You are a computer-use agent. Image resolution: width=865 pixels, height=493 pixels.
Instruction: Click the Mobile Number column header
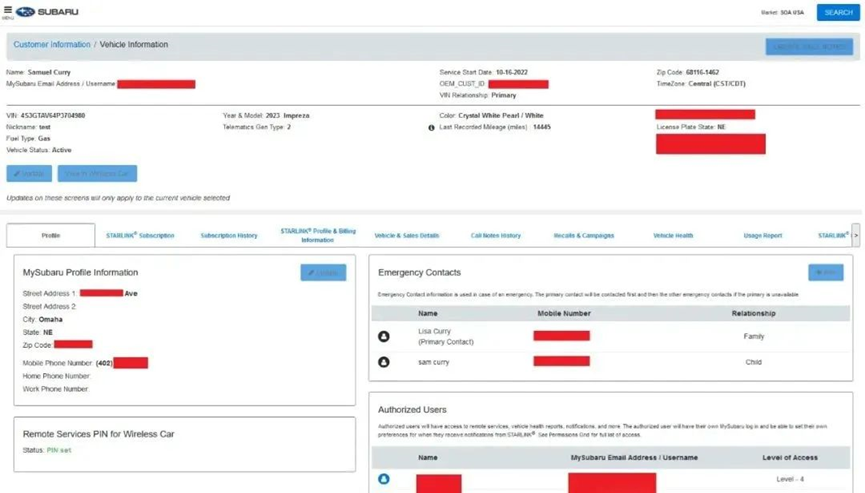564,313
